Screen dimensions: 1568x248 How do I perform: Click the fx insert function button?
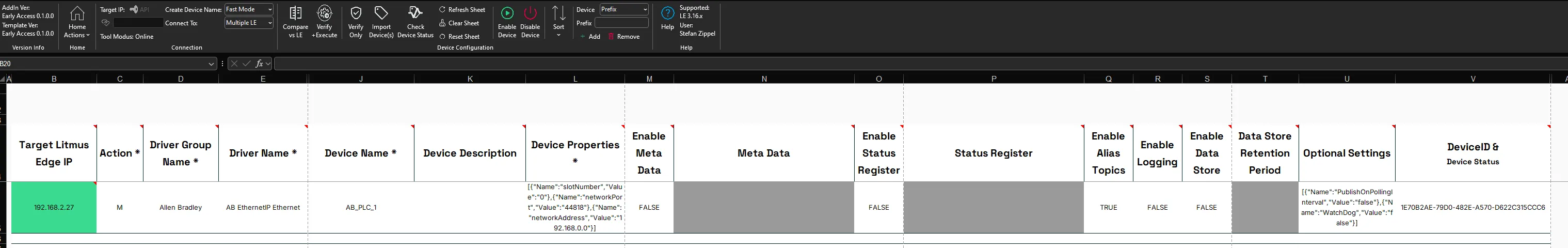point(260,64)
